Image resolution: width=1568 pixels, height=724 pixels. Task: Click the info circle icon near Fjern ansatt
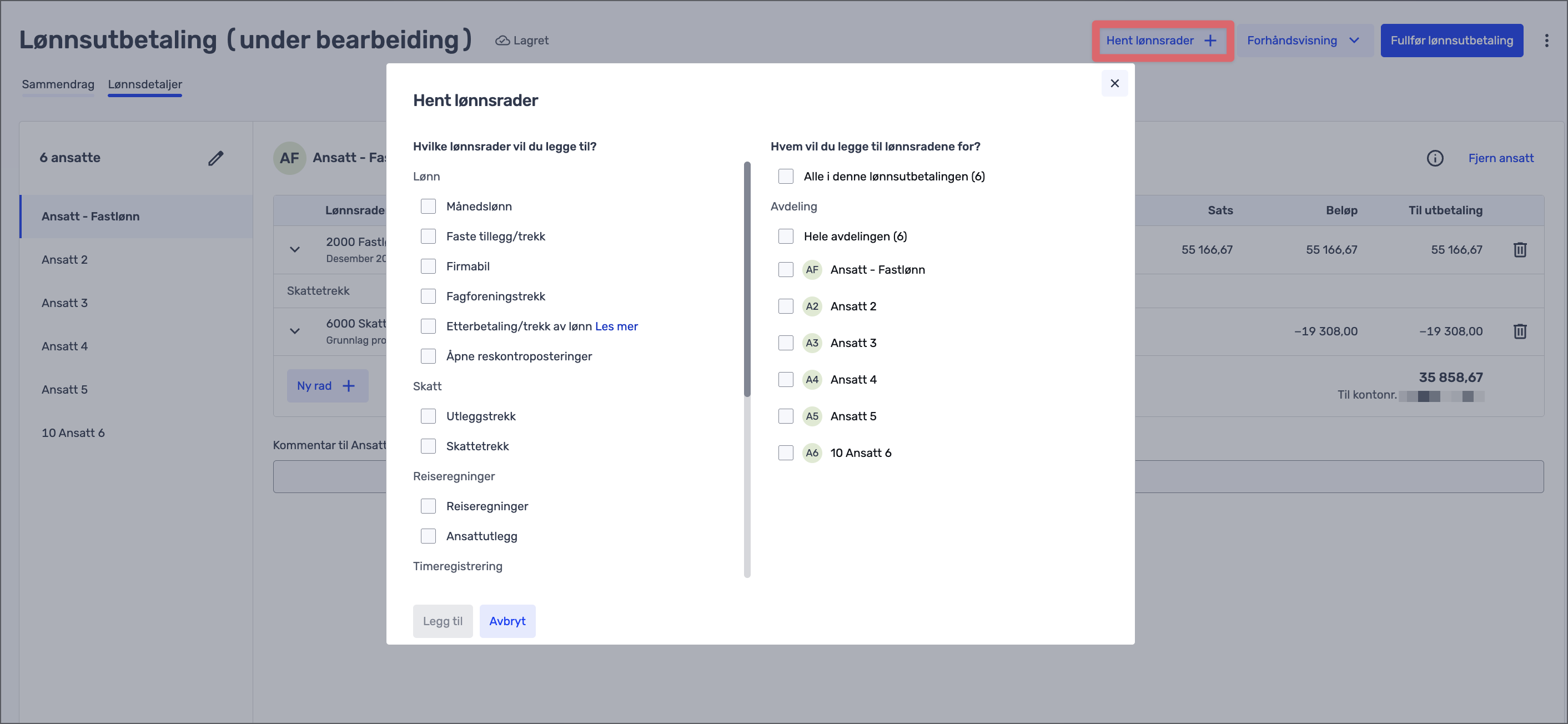1435,158
